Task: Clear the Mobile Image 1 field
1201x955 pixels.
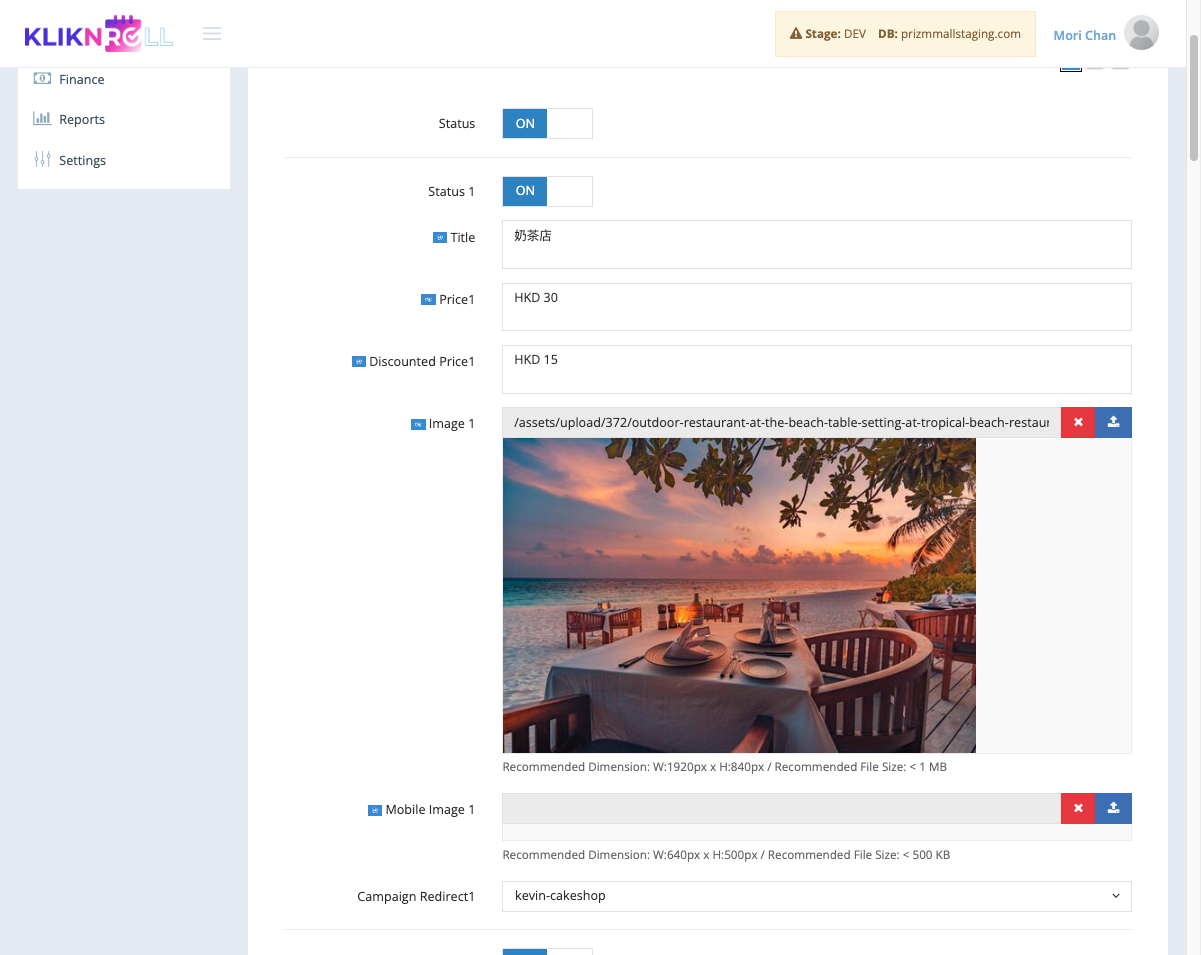Action: pos(1078,809)
